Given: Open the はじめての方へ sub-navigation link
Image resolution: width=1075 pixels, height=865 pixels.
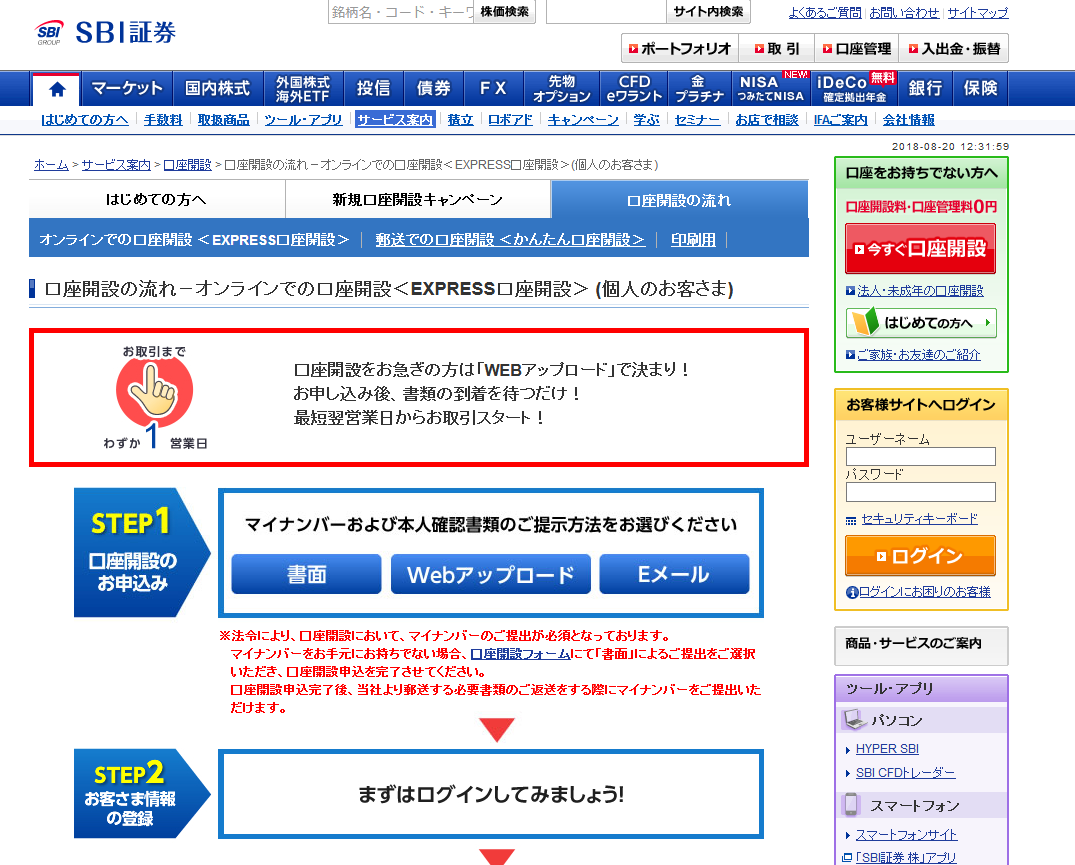Looking at the screenshot, I should click(84, 120).
